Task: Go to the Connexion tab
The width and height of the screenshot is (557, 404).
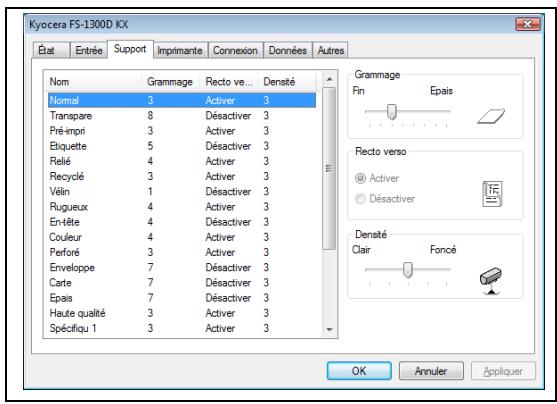Action: pyautogui.click(x=235, y=50)
